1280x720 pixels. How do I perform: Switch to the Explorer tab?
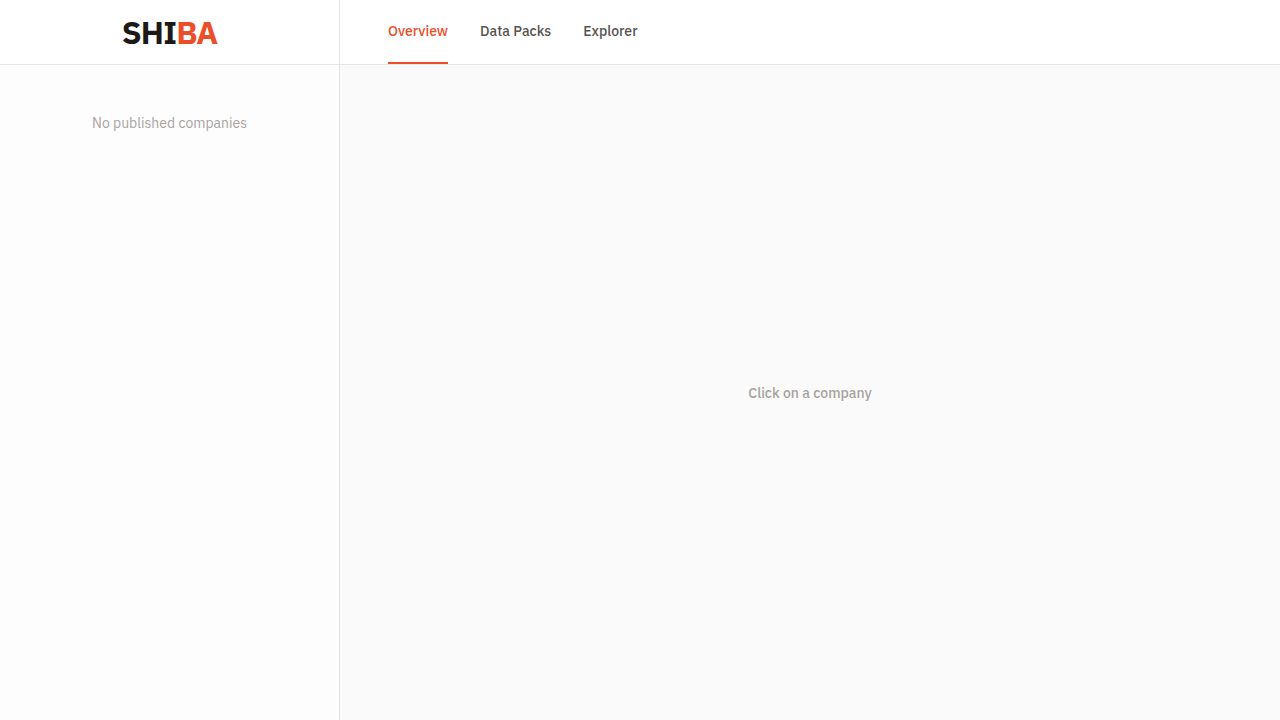pyautogui.click(x=610, y=31)
